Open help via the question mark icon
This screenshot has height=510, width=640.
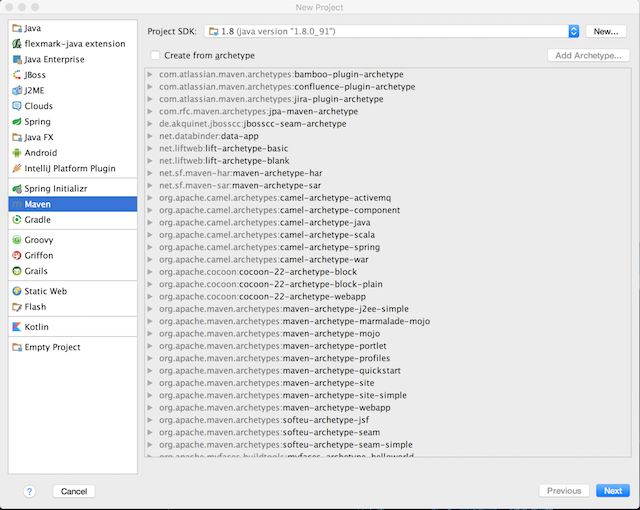(29, 491)
